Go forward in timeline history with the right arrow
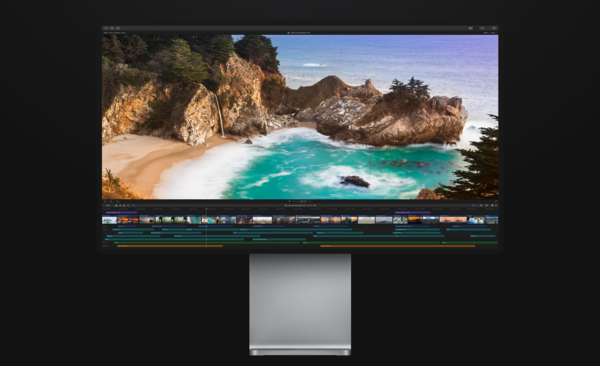600x366 pixels. [x=315, y=206]
